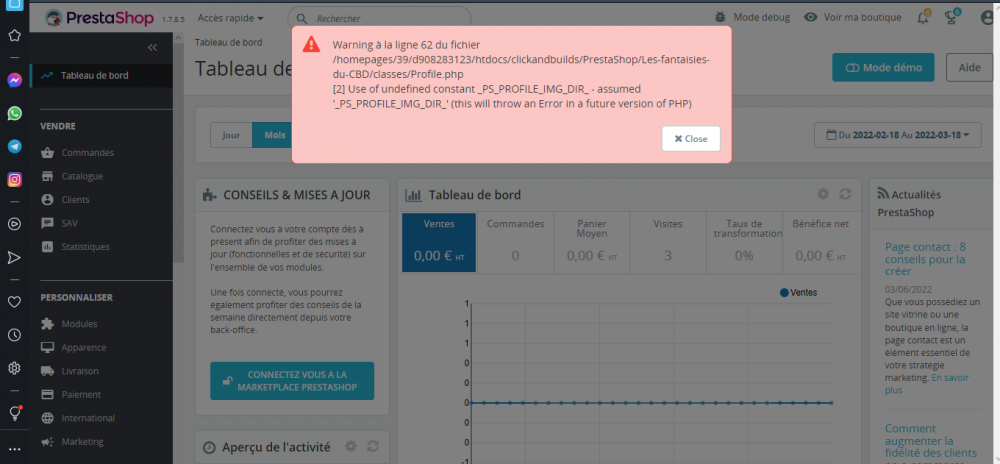Click the warning triangle icon in alert
The image size is (1000, 464).
click(311, 44)
